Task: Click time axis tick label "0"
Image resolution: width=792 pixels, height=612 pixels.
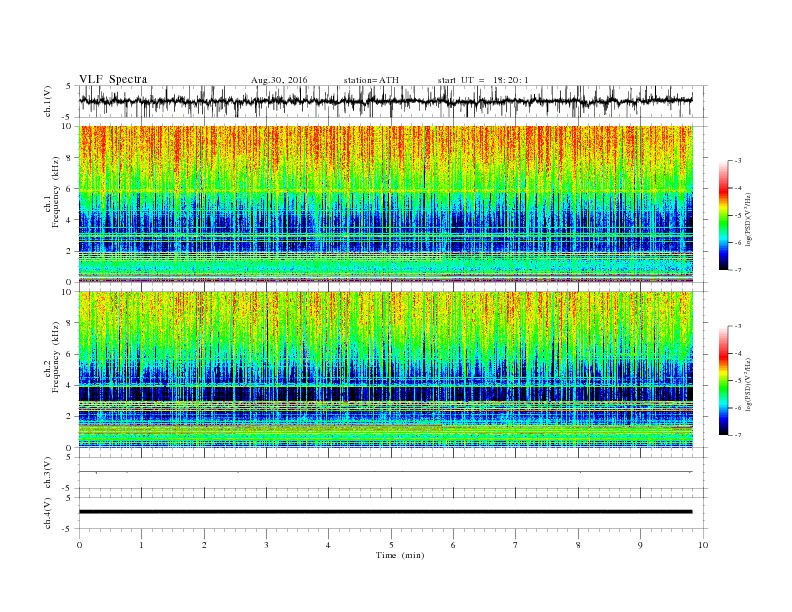Action: pyautogui.click(x=79, y=545)
